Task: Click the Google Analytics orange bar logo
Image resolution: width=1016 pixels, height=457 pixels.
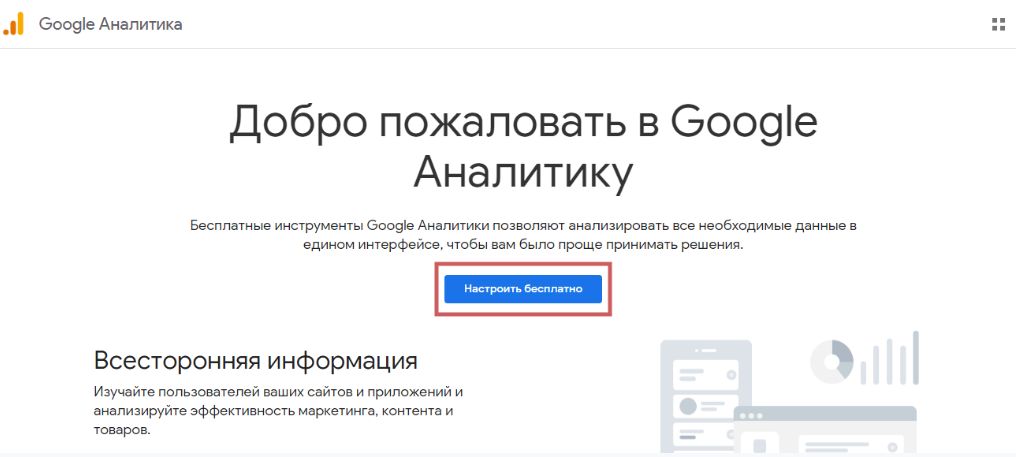Action: [14, 25]
